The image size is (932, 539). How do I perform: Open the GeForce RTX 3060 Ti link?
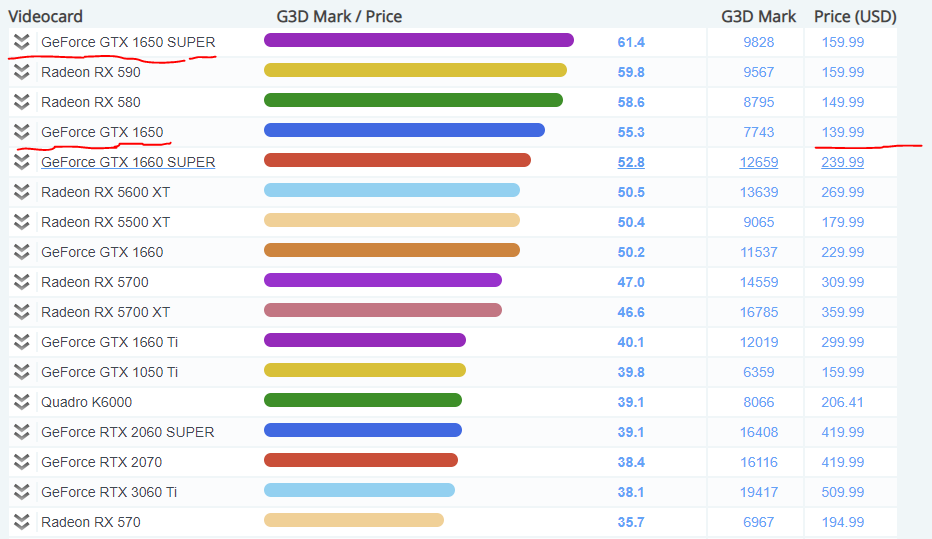(109, 492)
